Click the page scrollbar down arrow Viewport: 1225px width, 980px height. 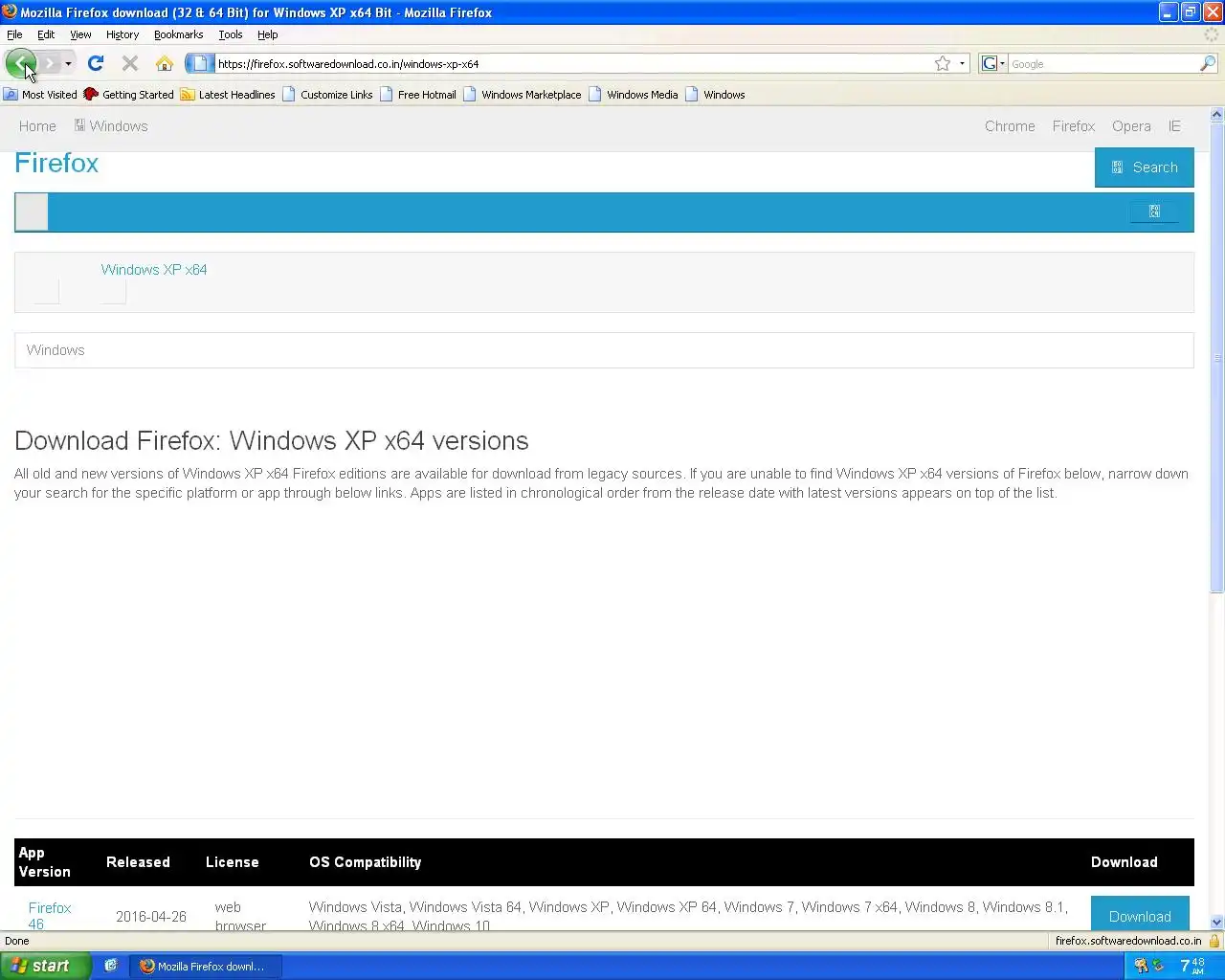click(1217, 923)
